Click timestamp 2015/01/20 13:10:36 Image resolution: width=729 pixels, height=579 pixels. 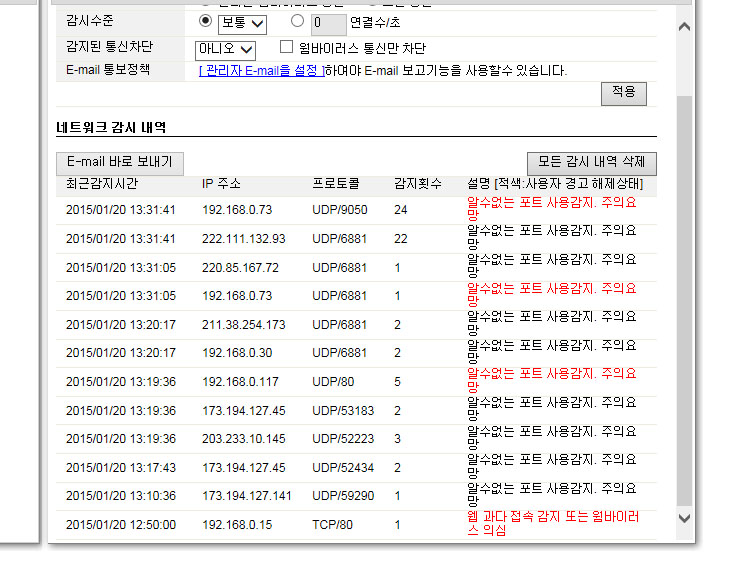point(121,496)
